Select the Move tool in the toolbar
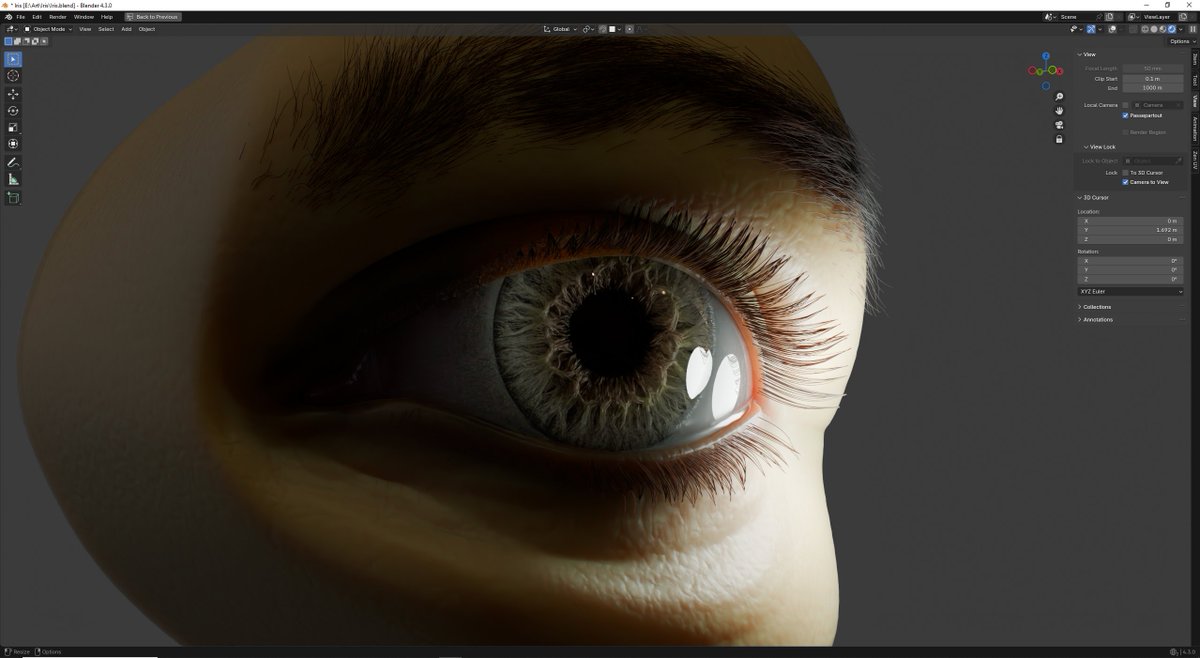This screenshot has width=1200, height=658. click(13, 93)
